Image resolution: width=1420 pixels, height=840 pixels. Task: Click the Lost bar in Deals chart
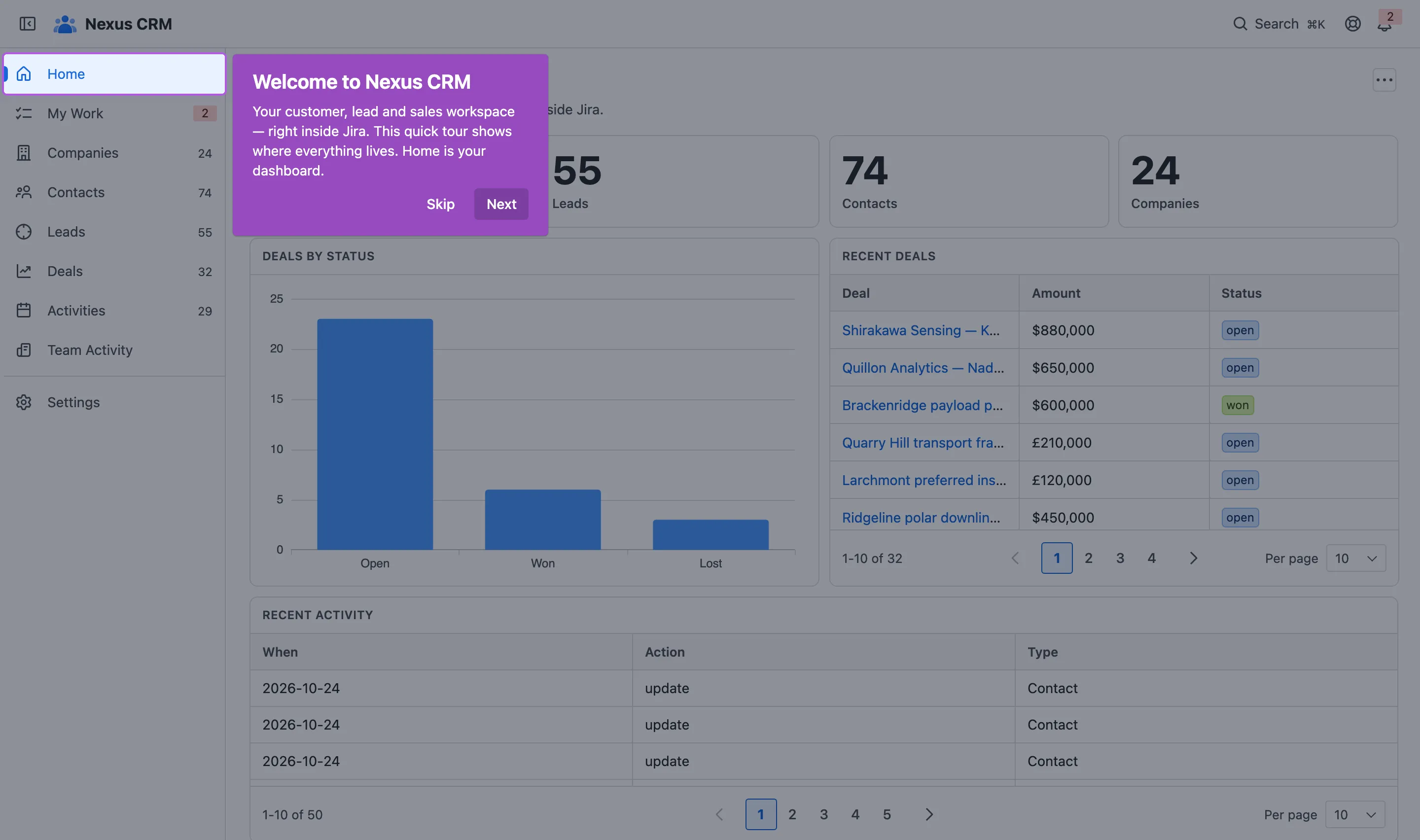[x=710, y=535]
